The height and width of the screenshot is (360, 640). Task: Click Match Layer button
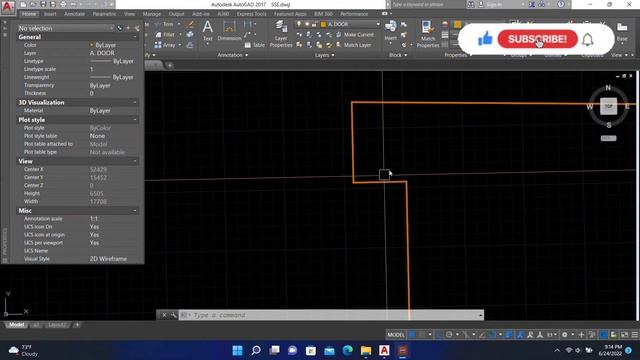point(353,45)
